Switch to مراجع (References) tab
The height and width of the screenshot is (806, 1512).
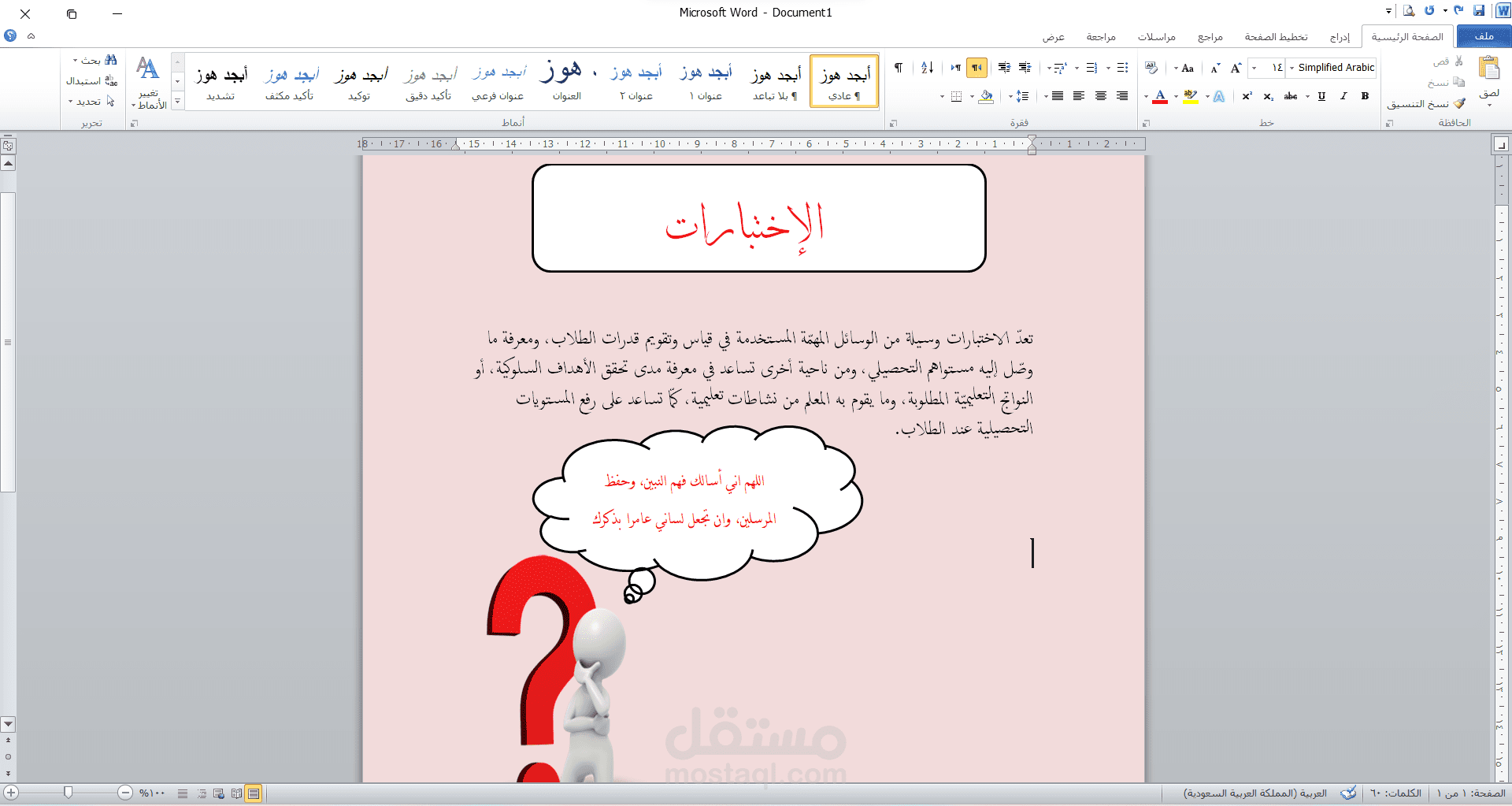tap(1210, 37)
